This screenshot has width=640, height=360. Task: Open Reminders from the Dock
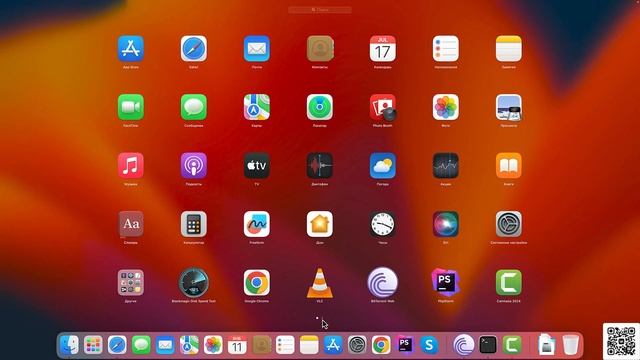pos(285,345)
